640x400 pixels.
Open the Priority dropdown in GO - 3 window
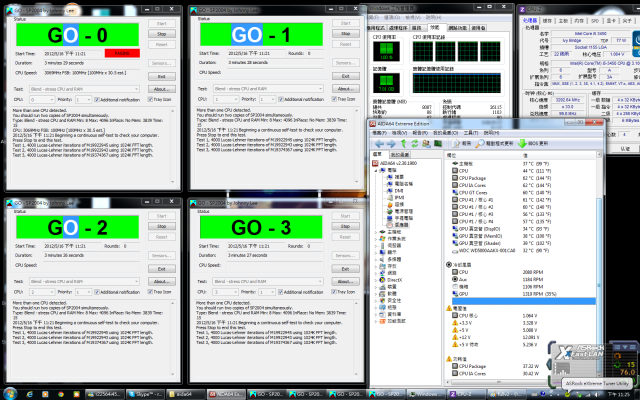pos(267,292)
